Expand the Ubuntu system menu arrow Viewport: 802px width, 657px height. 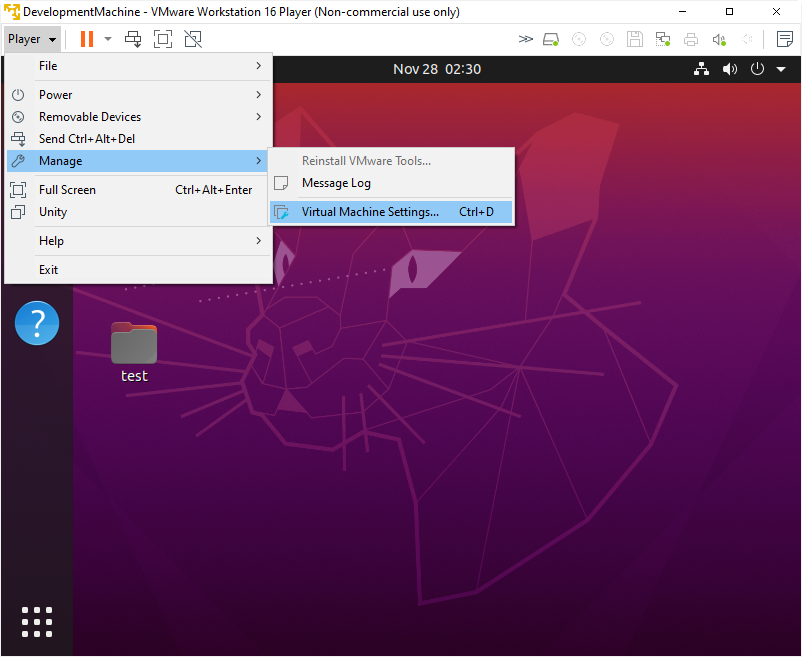tap(781, 69)
